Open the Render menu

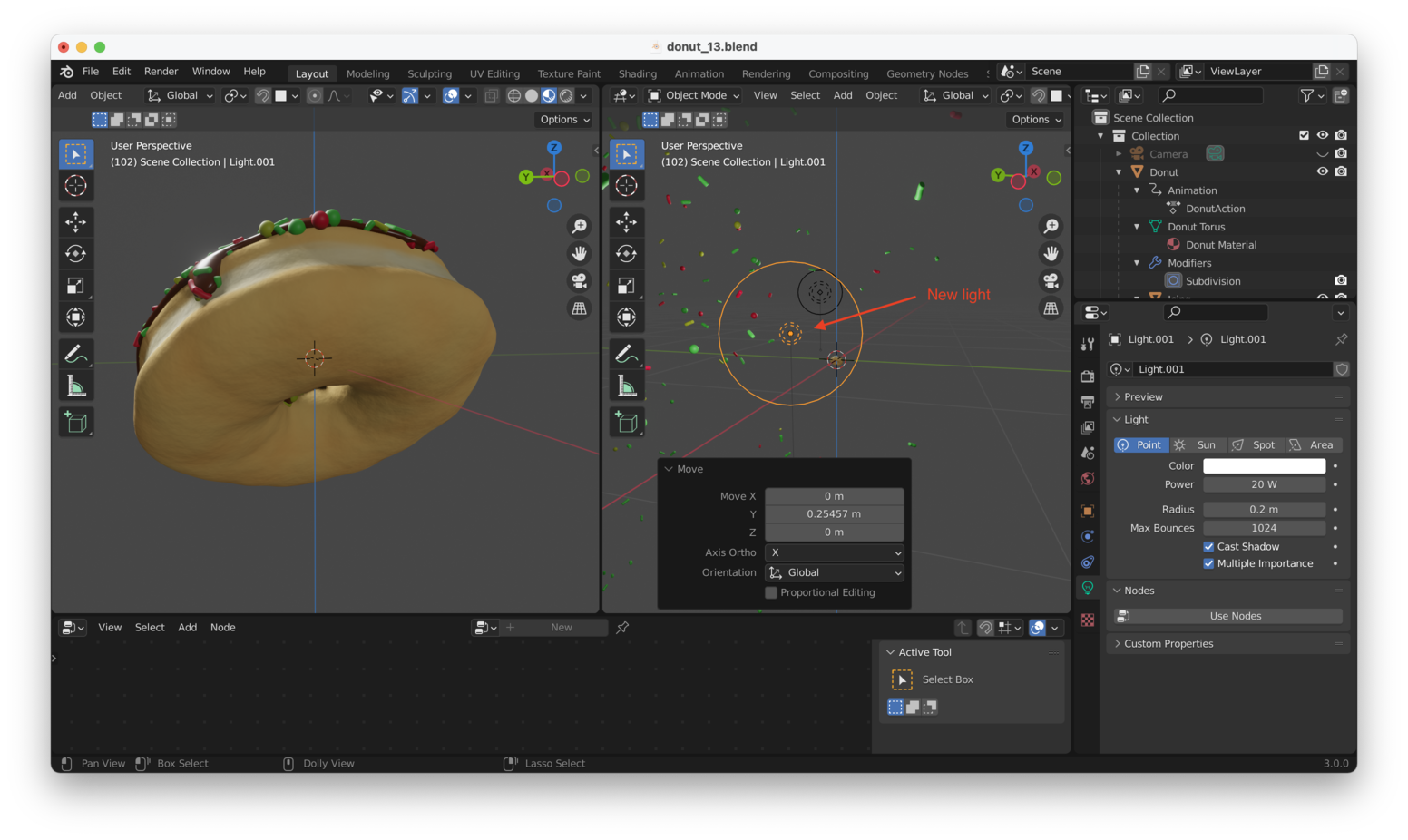tap(161, 72)
